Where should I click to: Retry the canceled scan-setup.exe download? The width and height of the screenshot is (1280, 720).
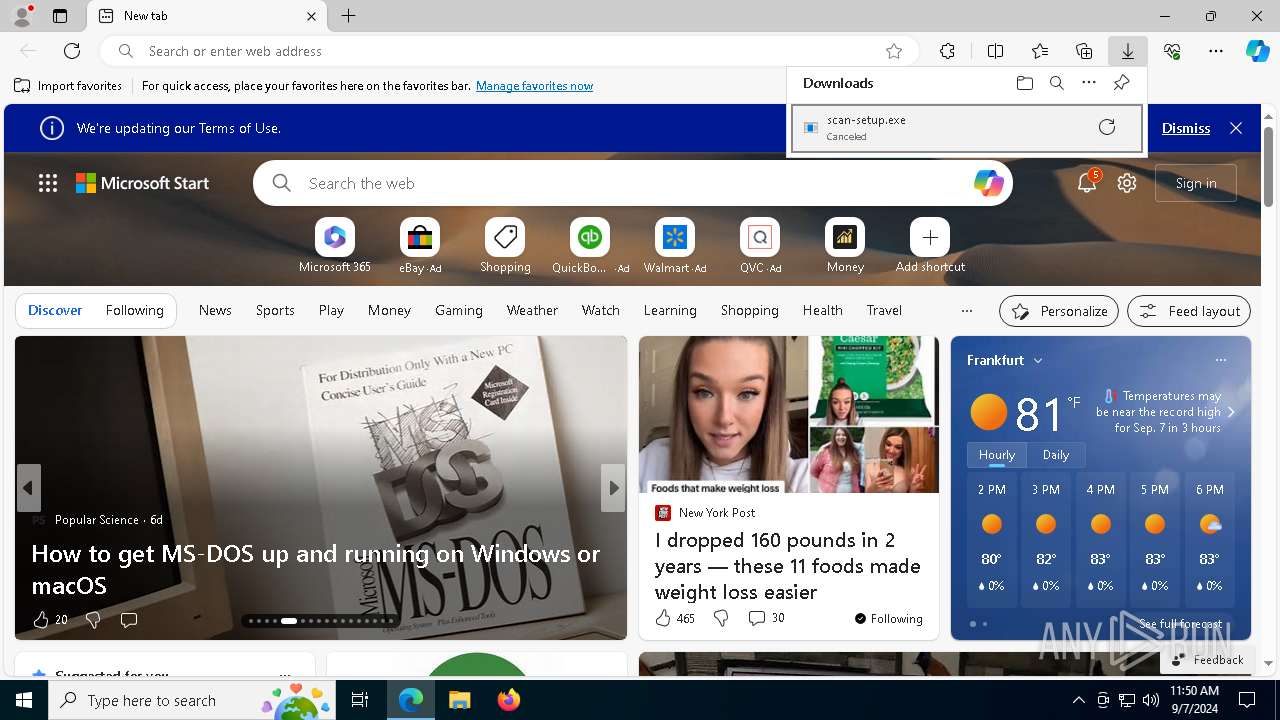click(1107, 127)
